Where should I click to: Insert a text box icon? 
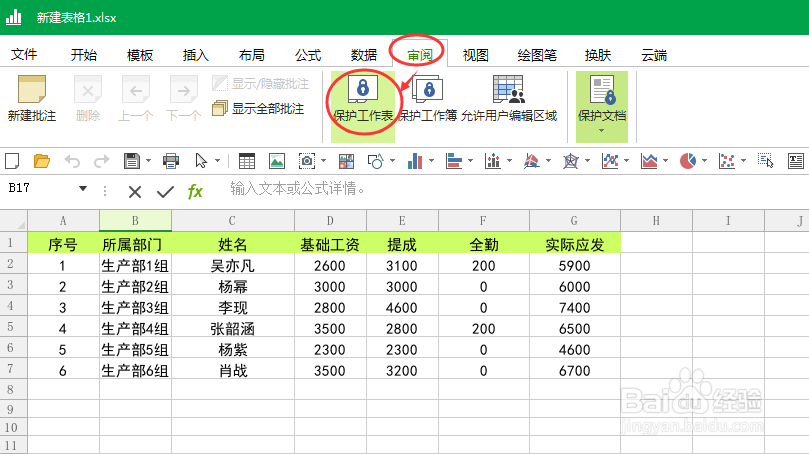(796, 161)
